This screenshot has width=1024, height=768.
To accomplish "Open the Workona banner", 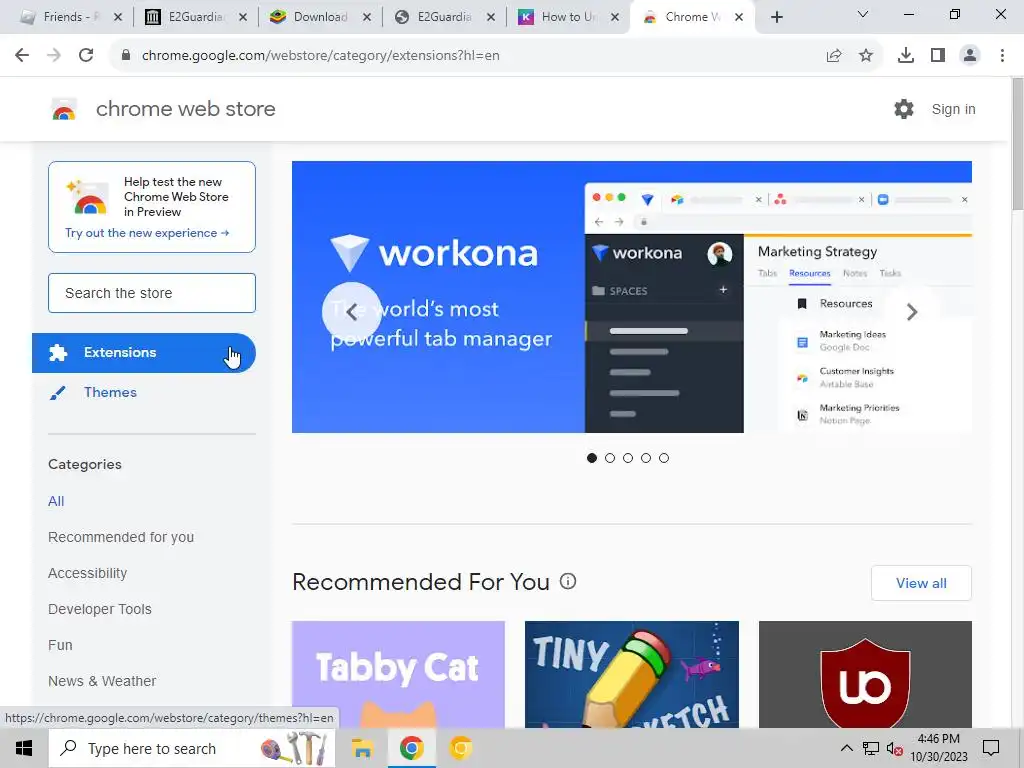I will coord(632,297).
